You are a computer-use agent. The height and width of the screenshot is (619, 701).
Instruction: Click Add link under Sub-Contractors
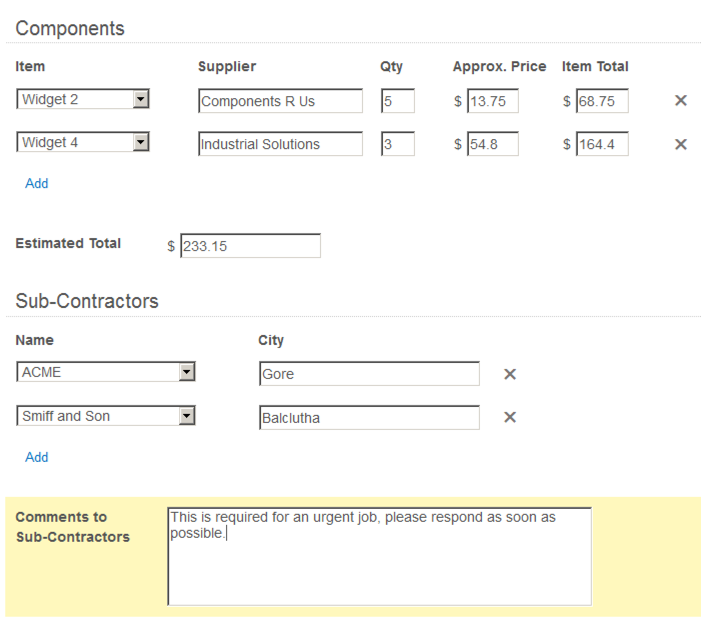[x=37, y=457]
